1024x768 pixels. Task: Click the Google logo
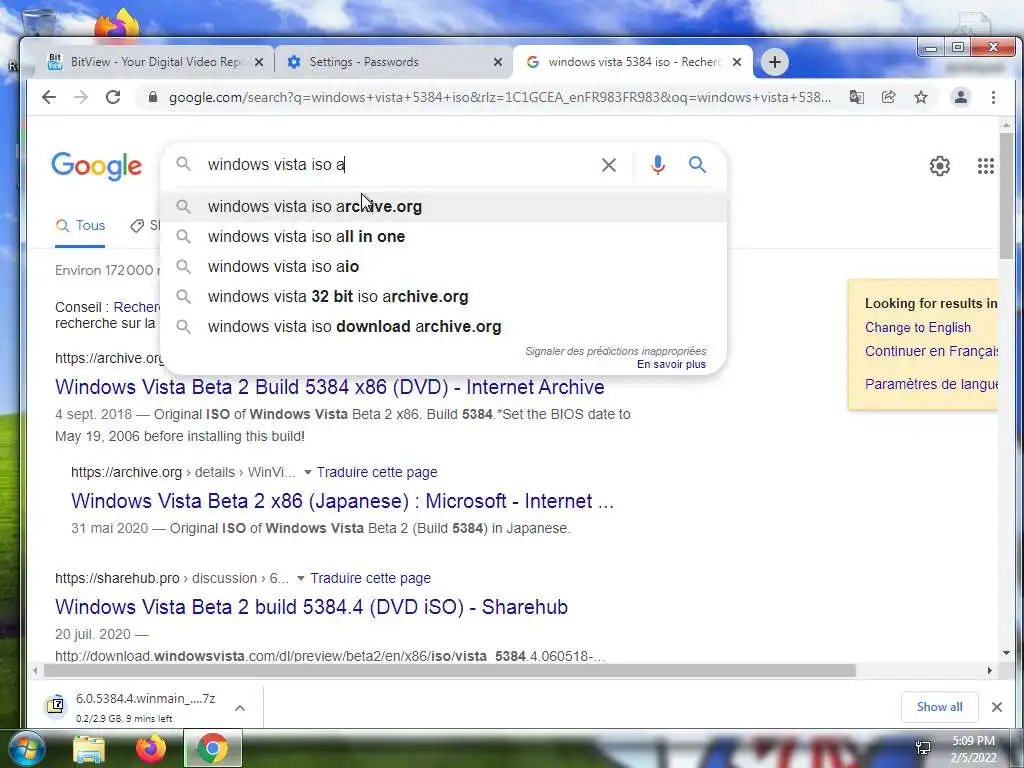(x=97, y=166)
